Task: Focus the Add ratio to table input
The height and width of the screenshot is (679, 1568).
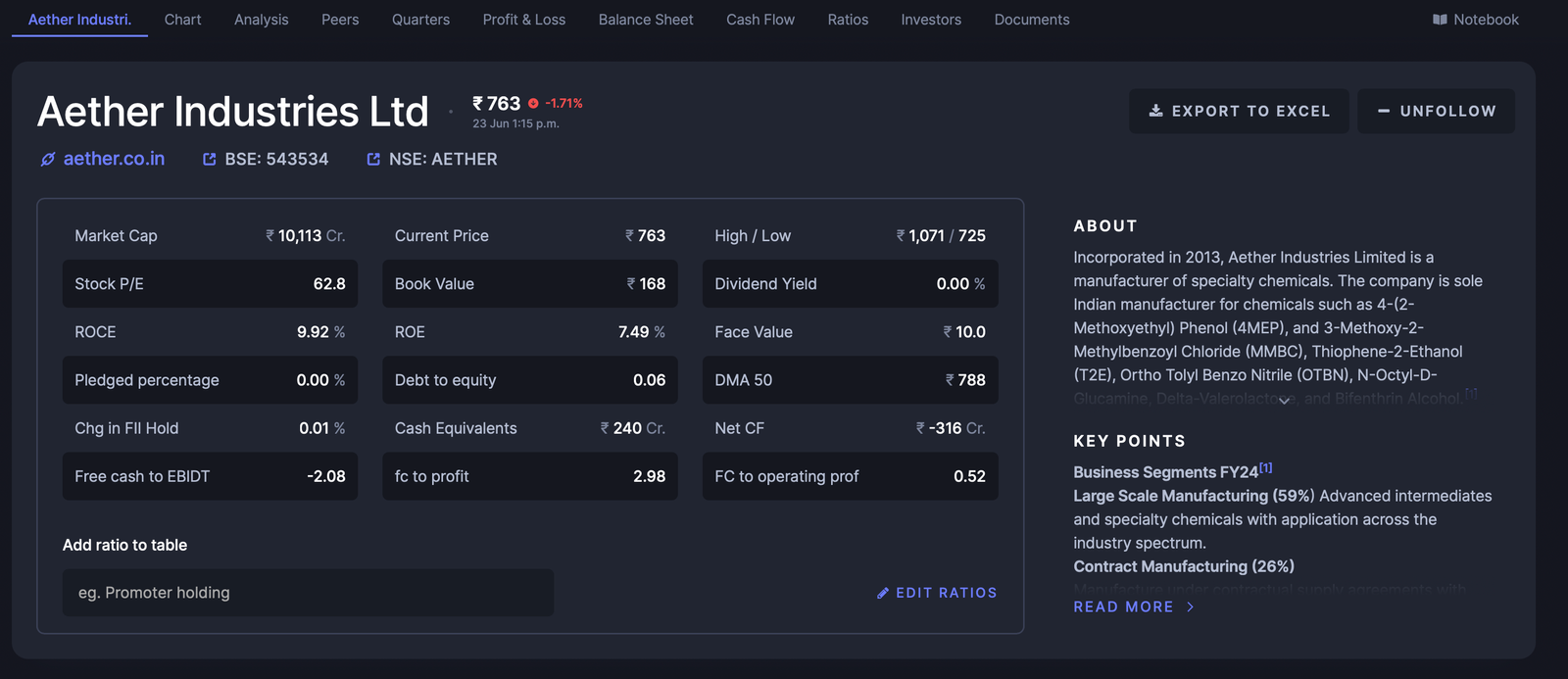Action: pos(308,593)
